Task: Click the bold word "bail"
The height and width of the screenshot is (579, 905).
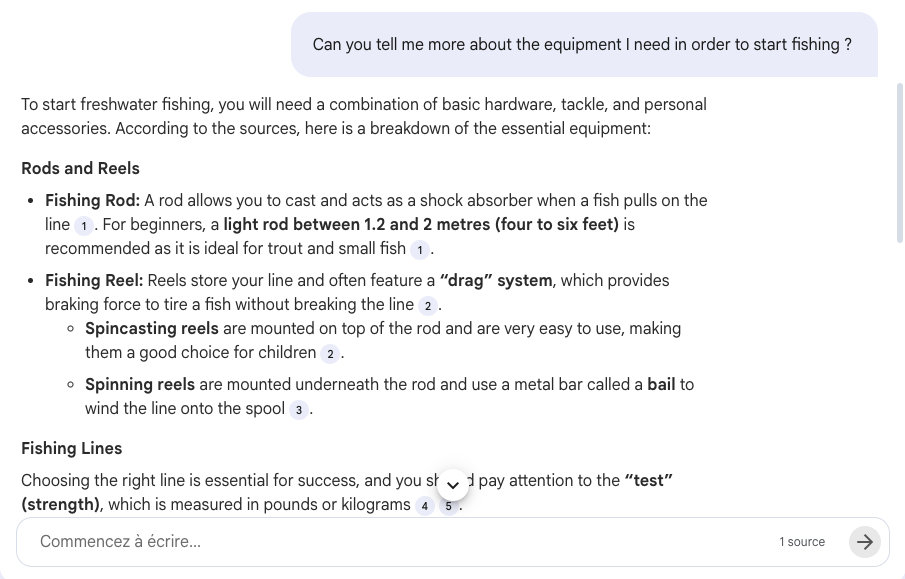Action: point(661,384)
